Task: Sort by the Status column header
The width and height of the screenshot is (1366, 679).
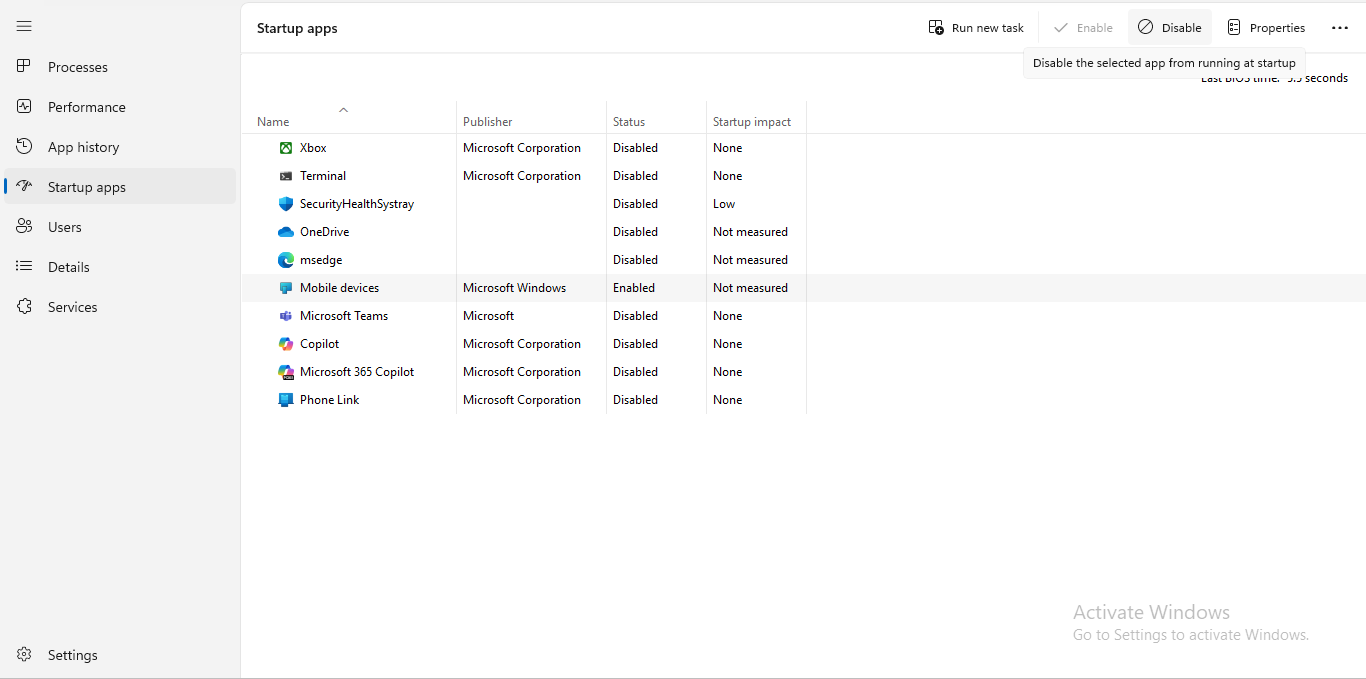Action: (x=629, y=122)
